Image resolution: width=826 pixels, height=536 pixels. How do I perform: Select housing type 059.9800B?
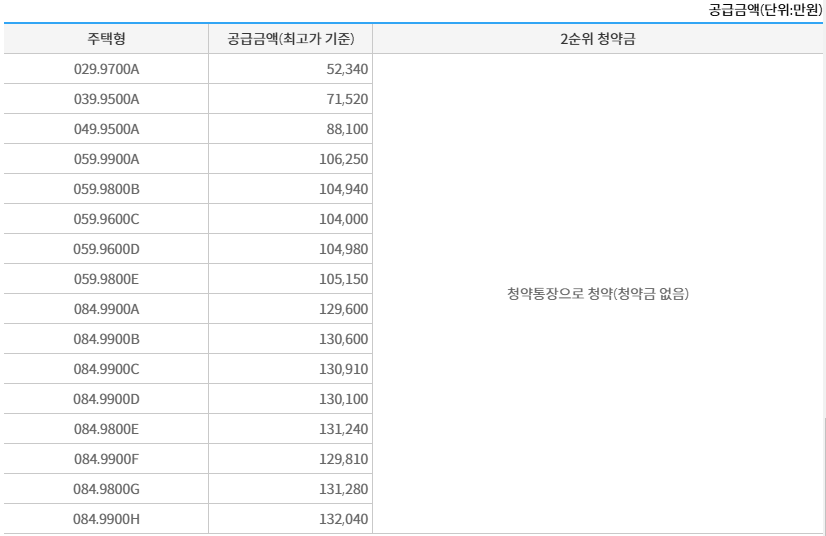pos(106,189)
